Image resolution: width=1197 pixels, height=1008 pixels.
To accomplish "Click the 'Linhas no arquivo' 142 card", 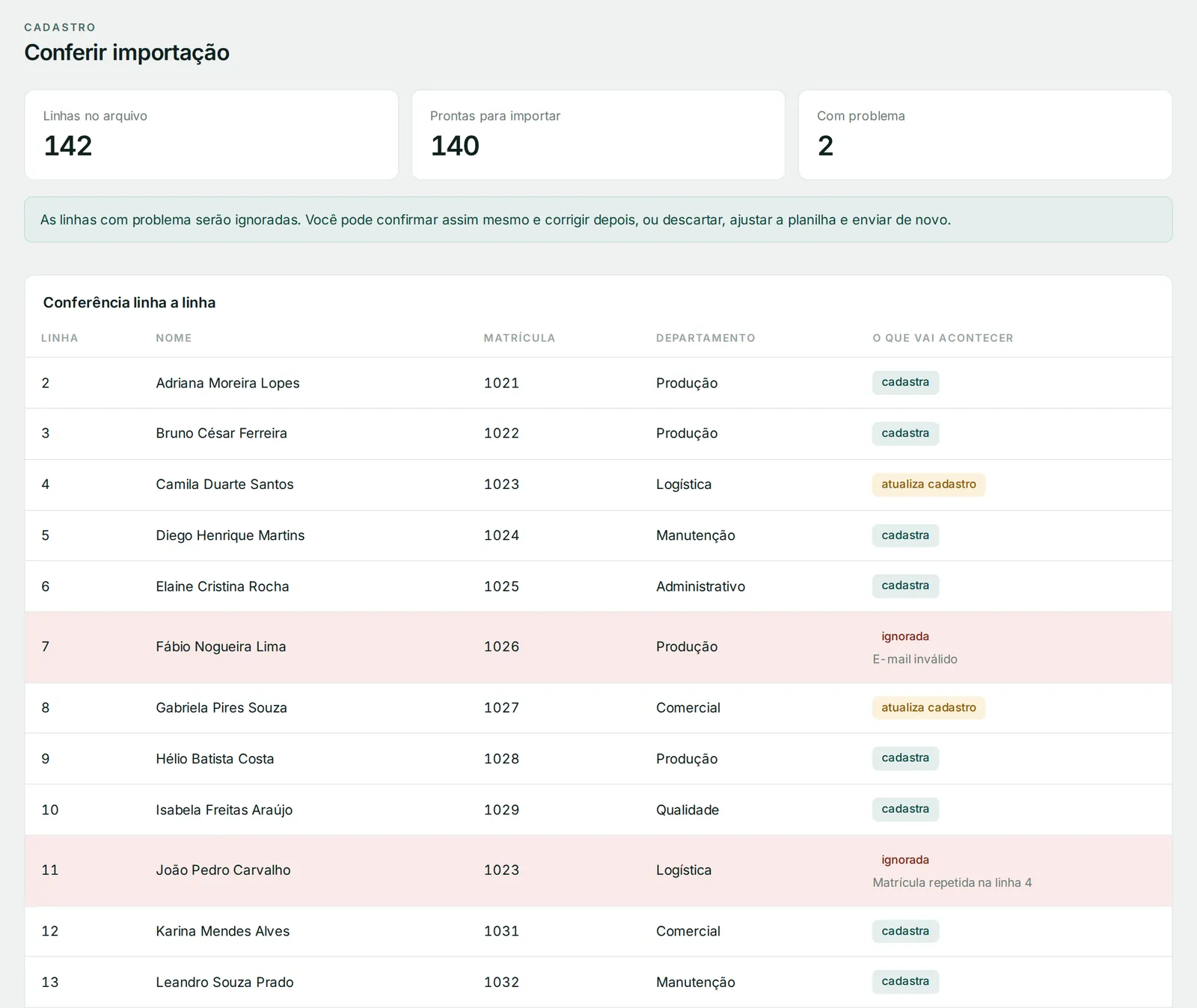I will click(212, 135).
